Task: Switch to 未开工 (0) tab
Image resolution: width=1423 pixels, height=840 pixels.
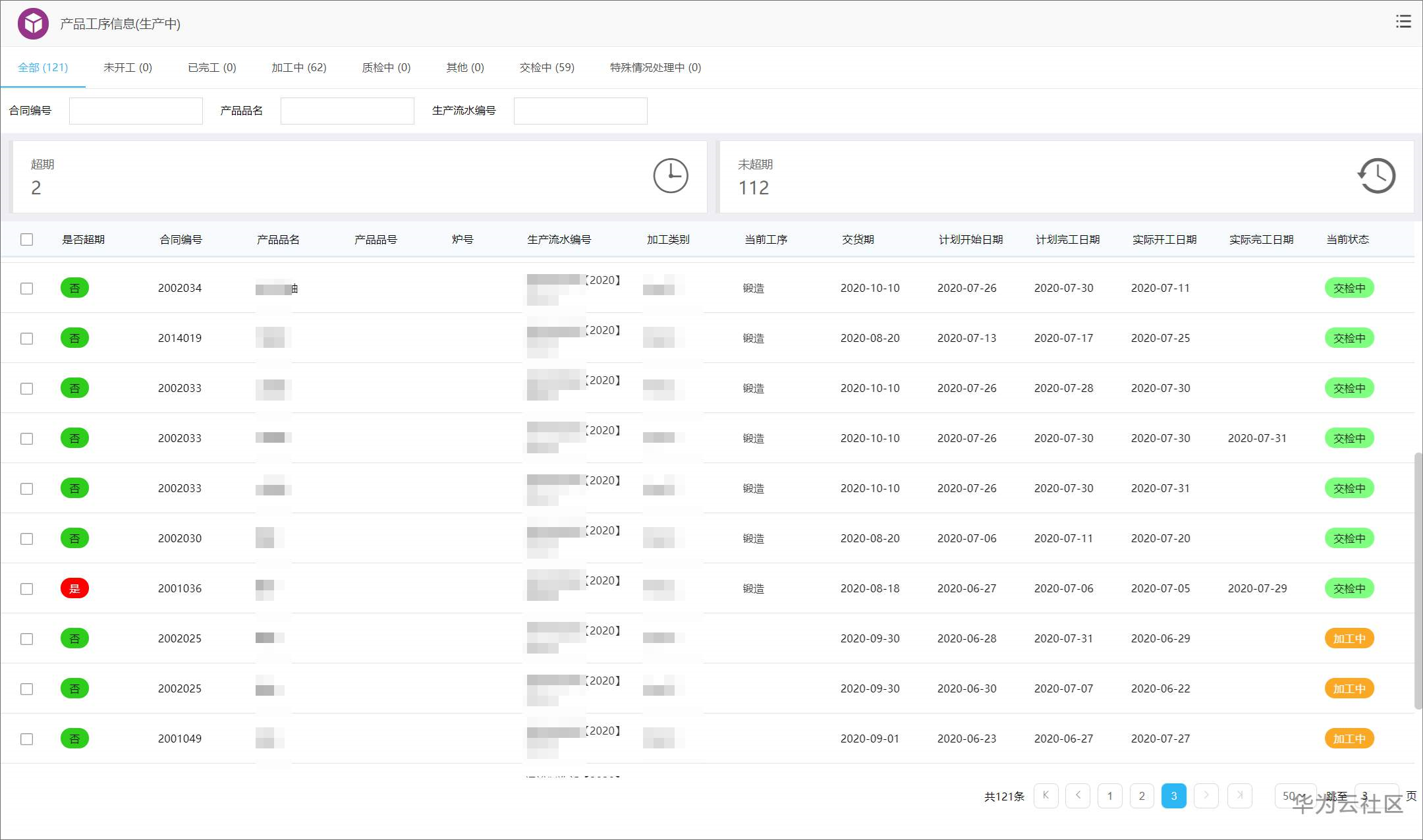Action: pos(128,67)
